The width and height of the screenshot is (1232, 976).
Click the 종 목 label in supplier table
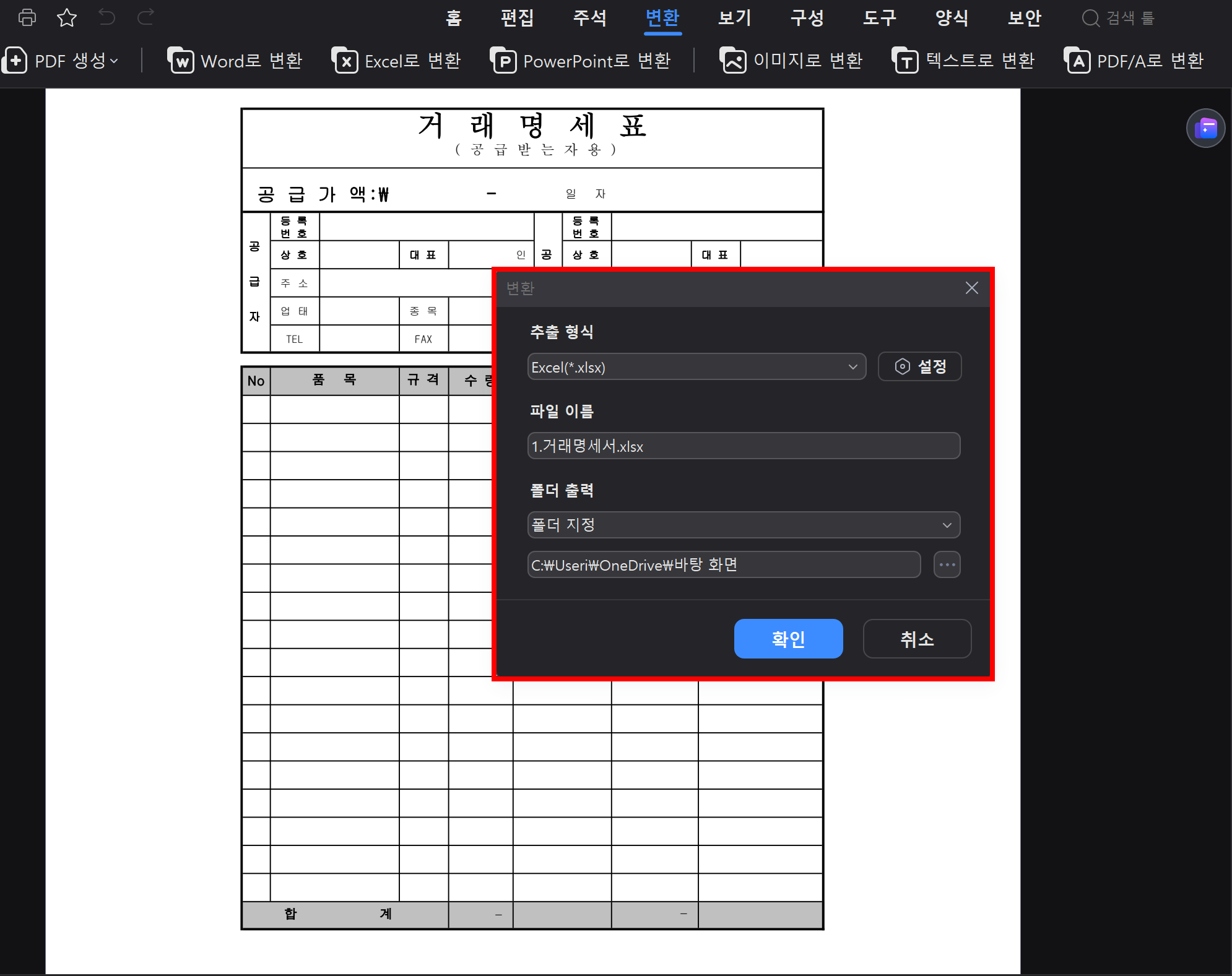[x=423, y=311]
